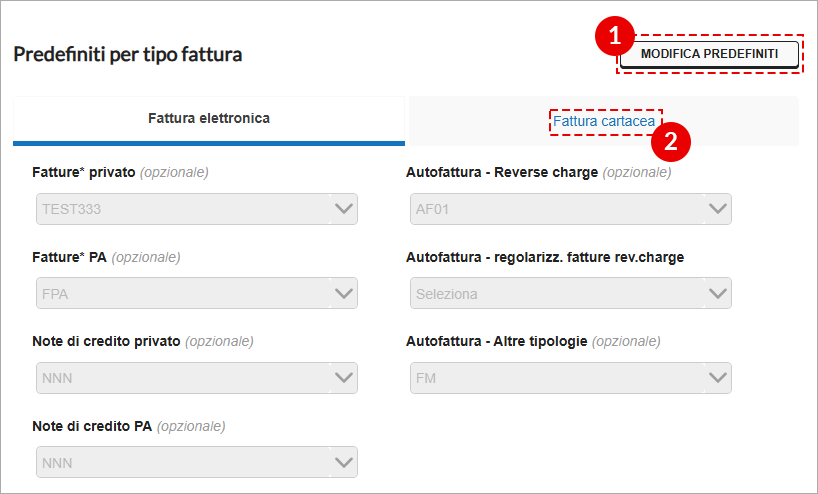Open the Fatture privato dropdown showing TEST333
The image size is (818, 494).
[x=197, y=209]
